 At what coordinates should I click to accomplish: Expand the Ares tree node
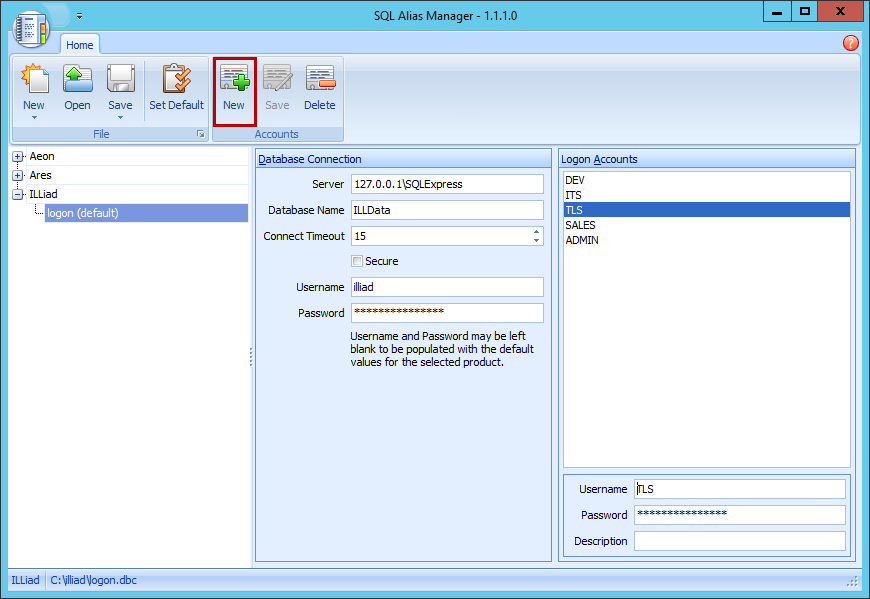pyautogui.click(x=18, y=176)
